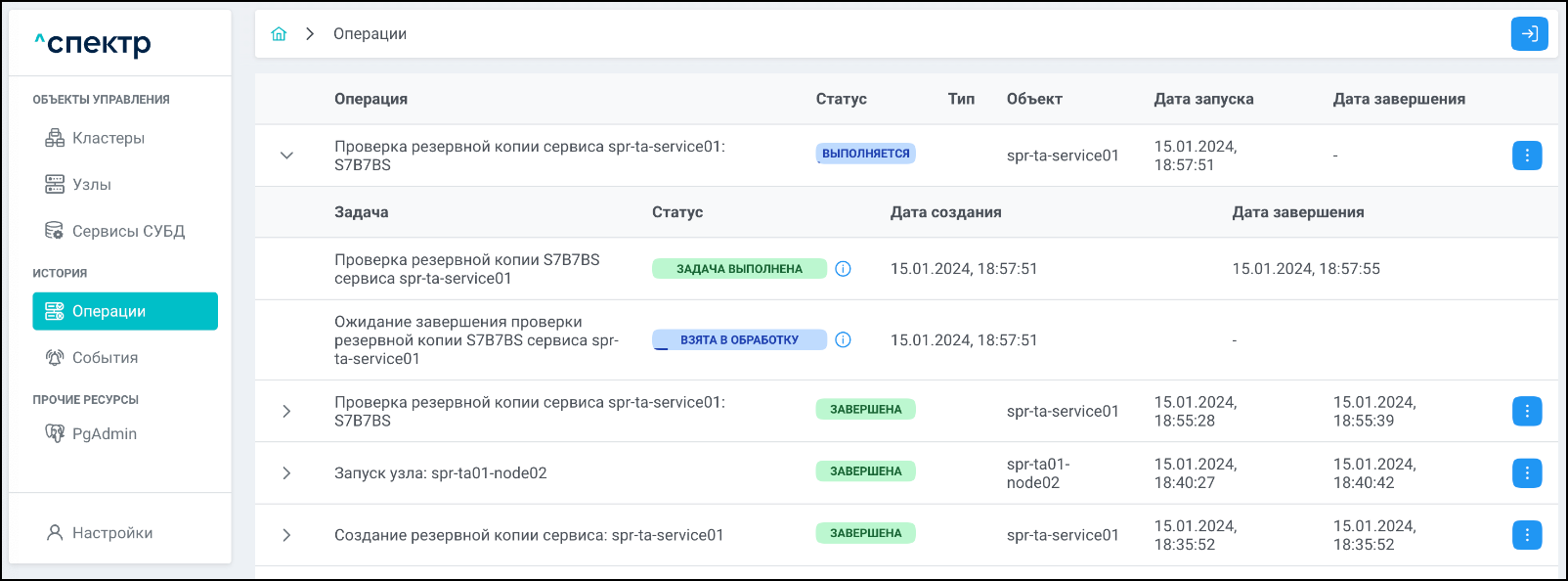Select События in the history section
Screen dimensions: 1568x581
pos(105,358)
